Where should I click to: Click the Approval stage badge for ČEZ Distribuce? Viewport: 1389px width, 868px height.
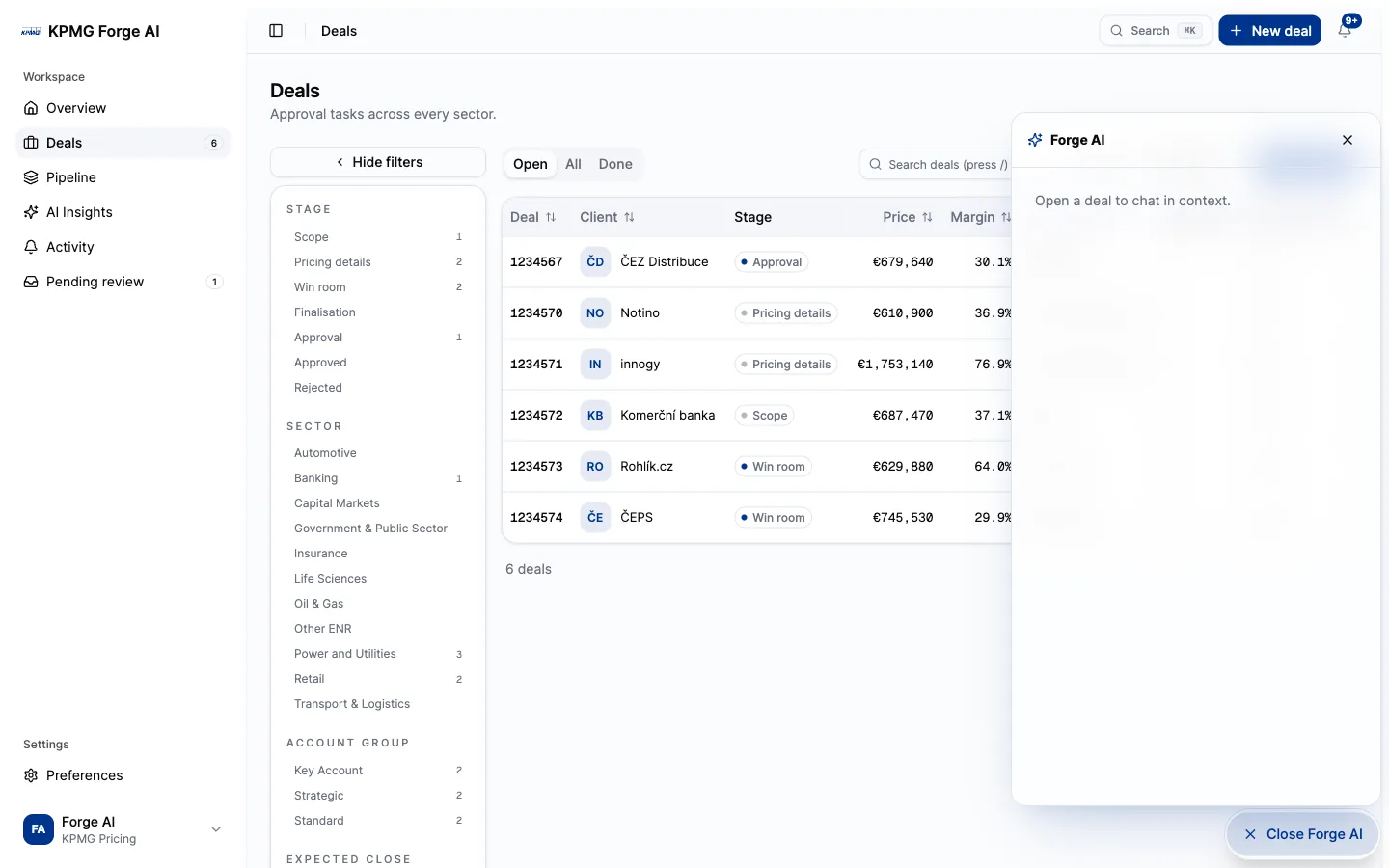[772, 262]
